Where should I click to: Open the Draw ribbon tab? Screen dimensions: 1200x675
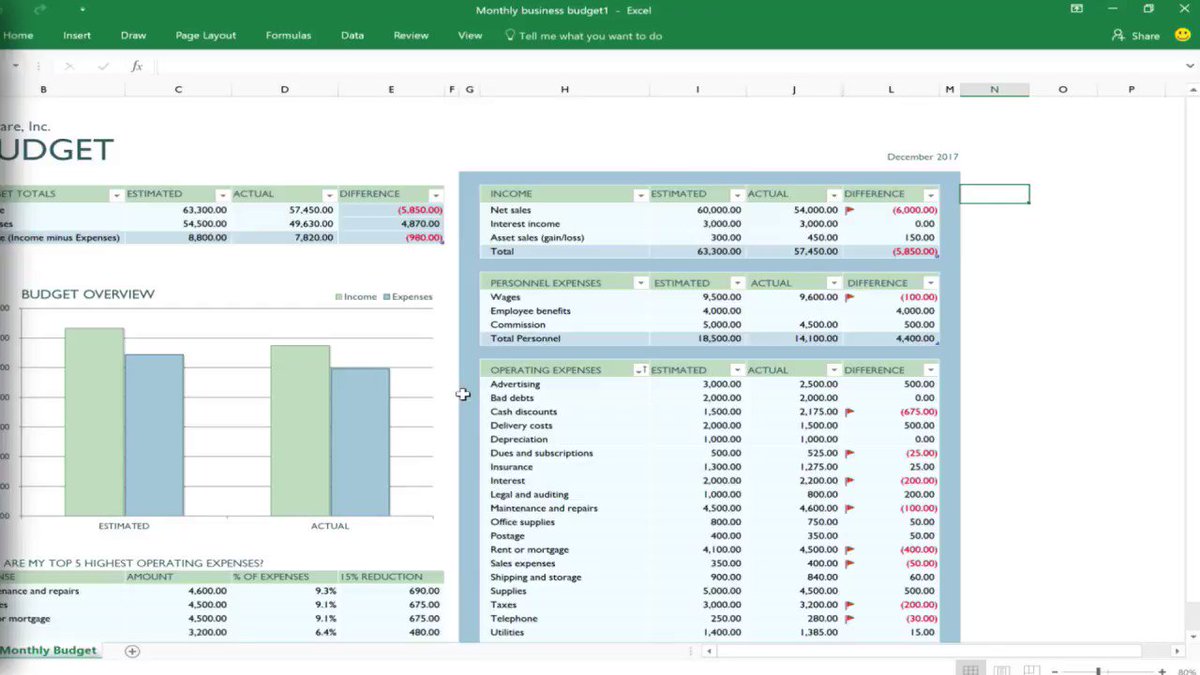(x=133, y=35)
